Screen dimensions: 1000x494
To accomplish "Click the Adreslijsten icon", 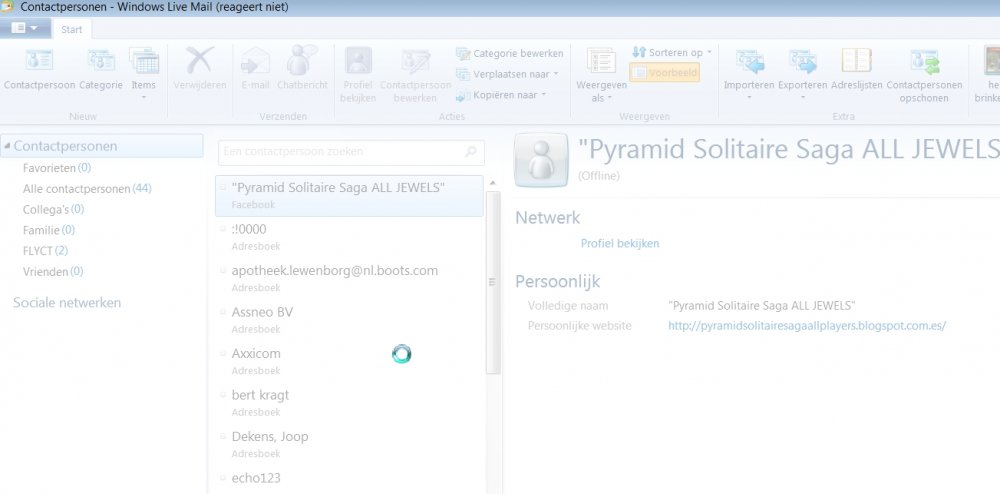I will click(857, 61).
